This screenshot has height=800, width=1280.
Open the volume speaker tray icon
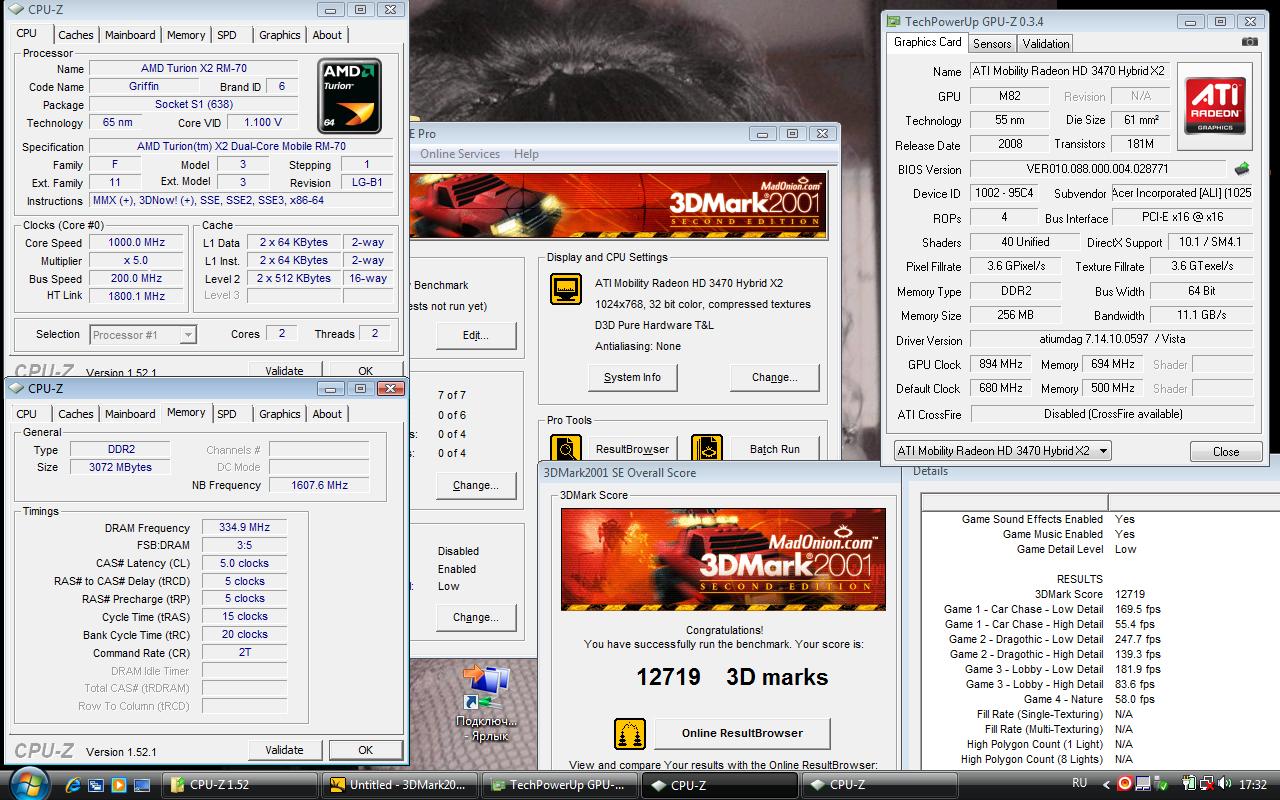click(1224, 785)
